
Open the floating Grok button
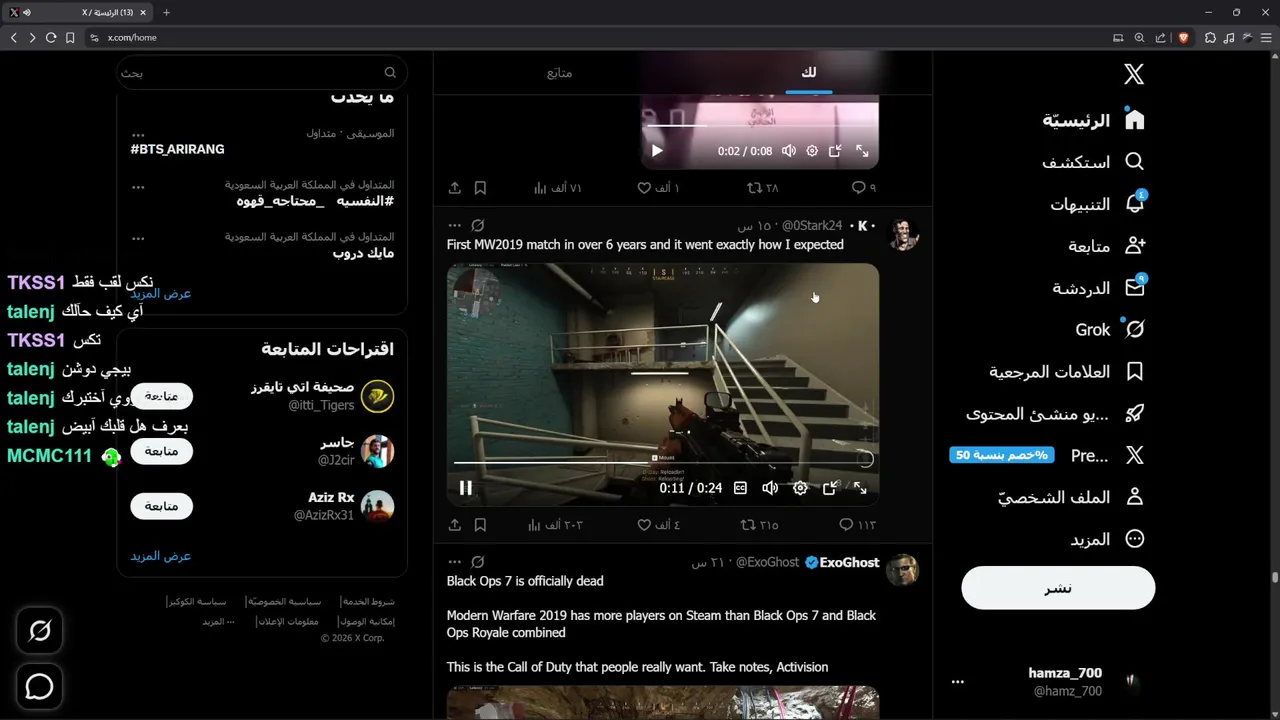point(39,631)
